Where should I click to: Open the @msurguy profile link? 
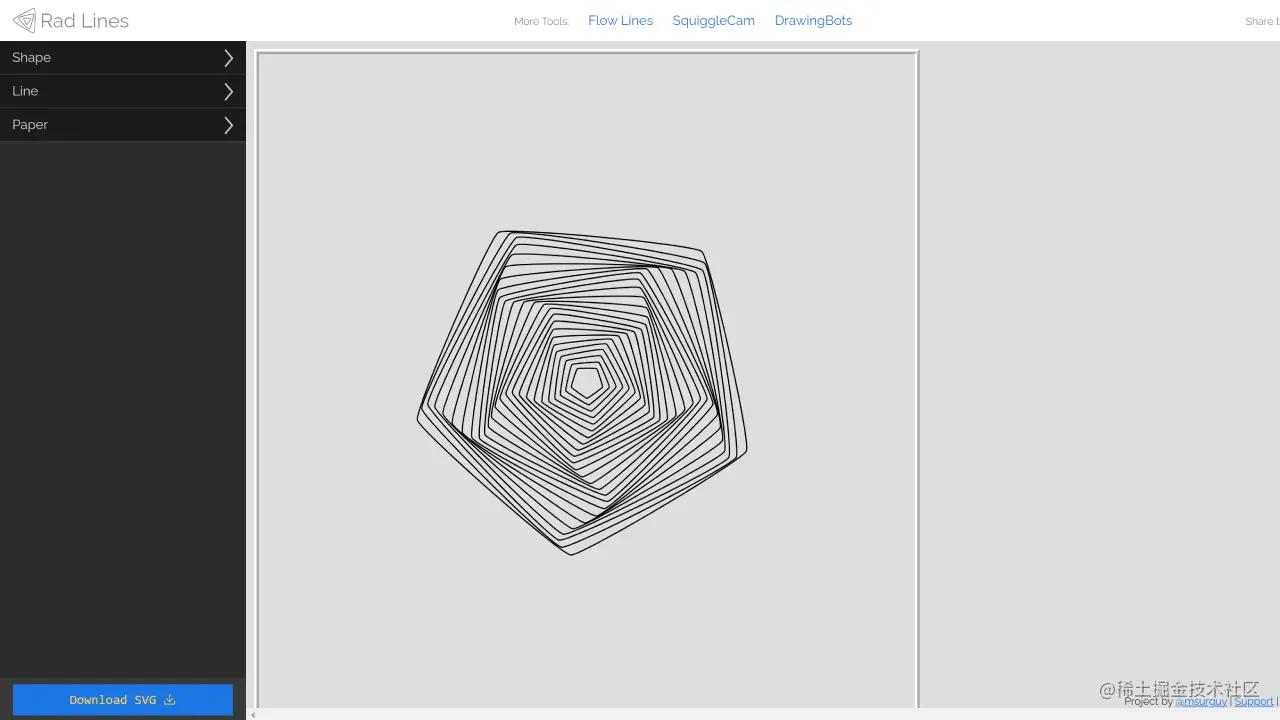click(x=1201, y=702)
